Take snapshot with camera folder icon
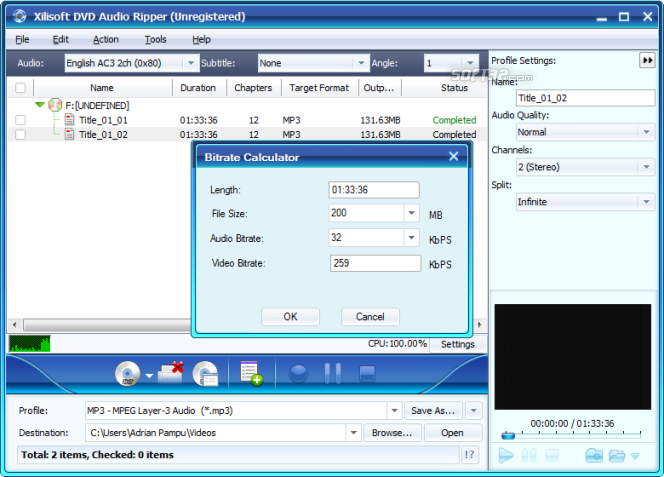Screen dimensions: 664x477 click(x=594, y=456)
